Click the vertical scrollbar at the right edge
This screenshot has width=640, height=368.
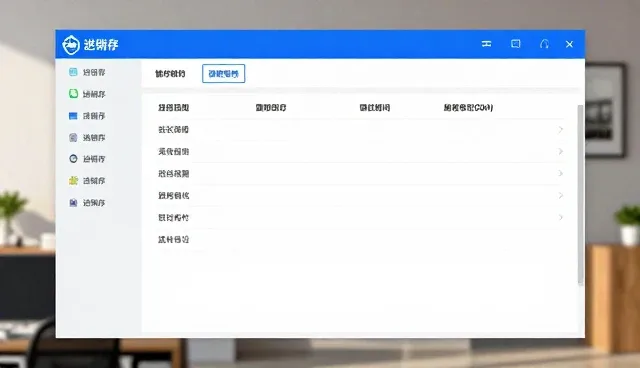click(580, 195)
